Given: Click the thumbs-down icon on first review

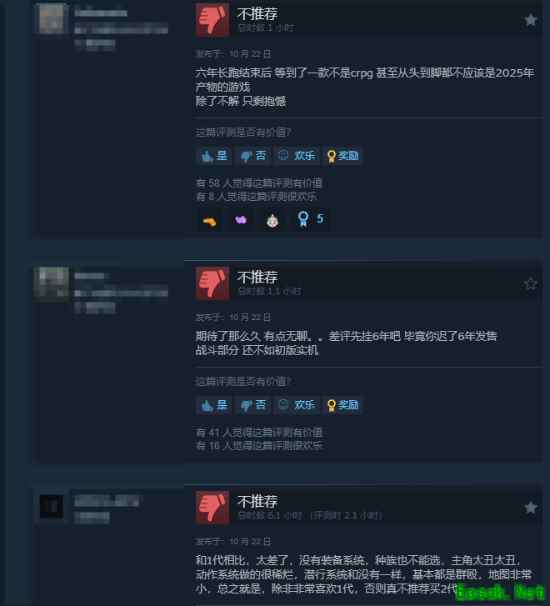Looking at the screenshot, I should point(212,20).
